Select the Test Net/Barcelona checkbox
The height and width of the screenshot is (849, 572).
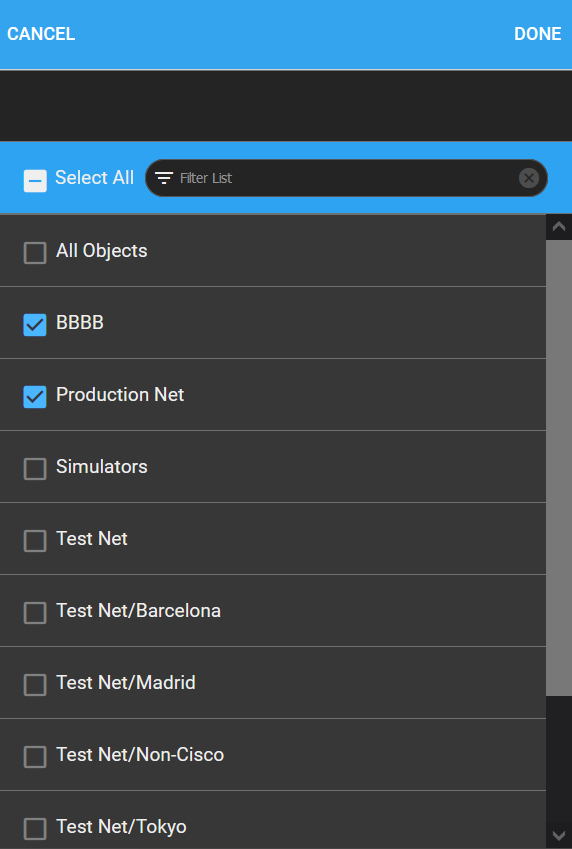click(35, 613)
